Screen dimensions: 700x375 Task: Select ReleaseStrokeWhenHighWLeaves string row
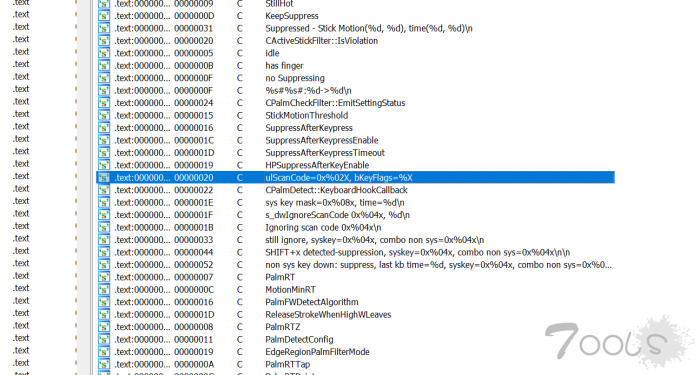tap(355, 315)
